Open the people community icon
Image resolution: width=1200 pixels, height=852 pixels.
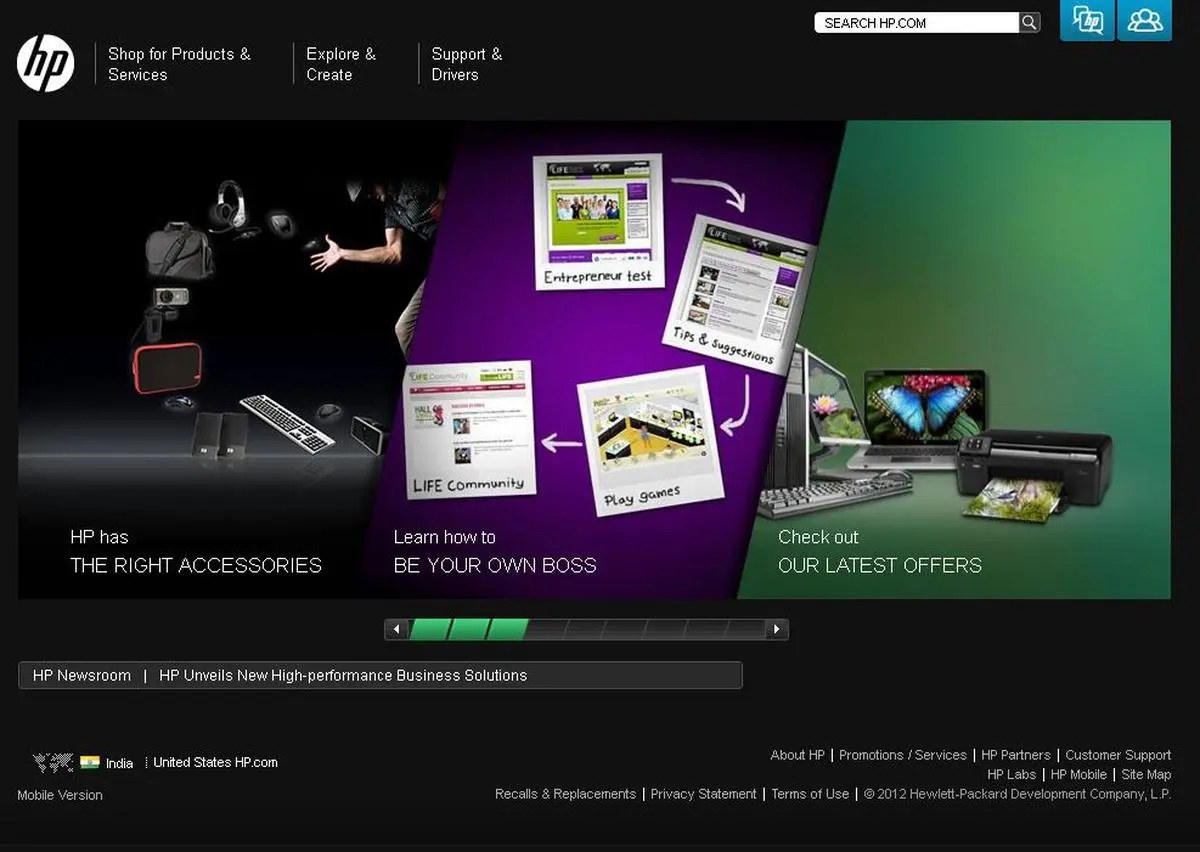click(1145, 20)
